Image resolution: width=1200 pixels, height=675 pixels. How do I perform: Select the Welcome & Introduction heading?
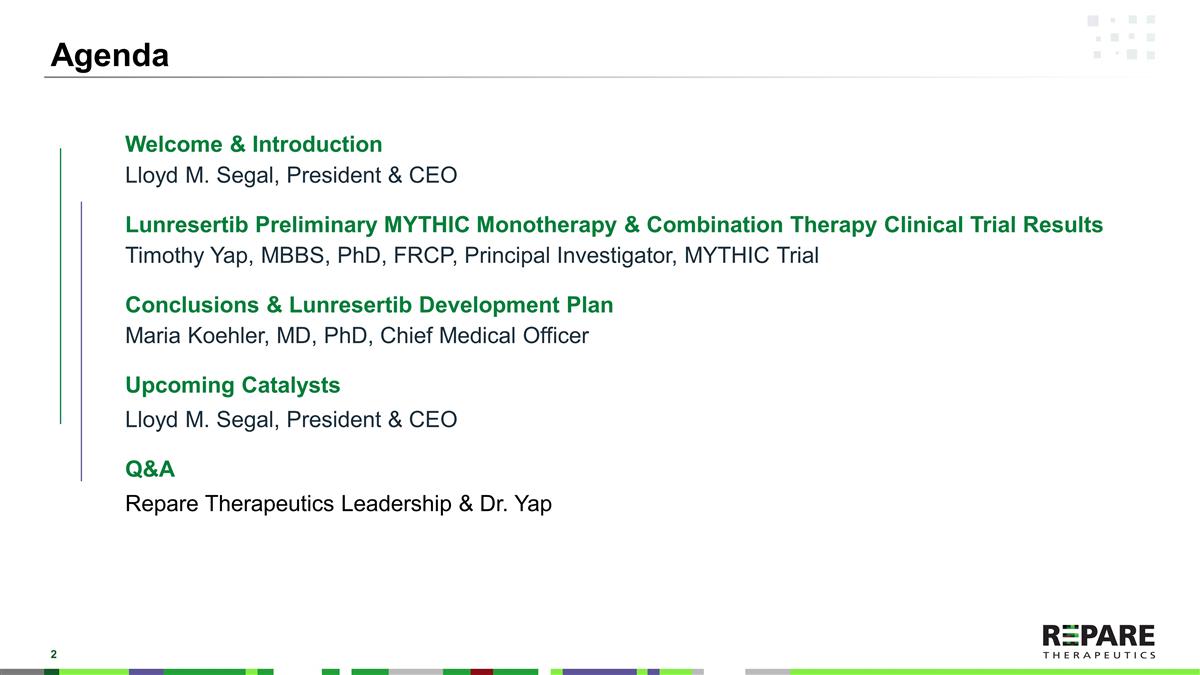click(253, 144)
